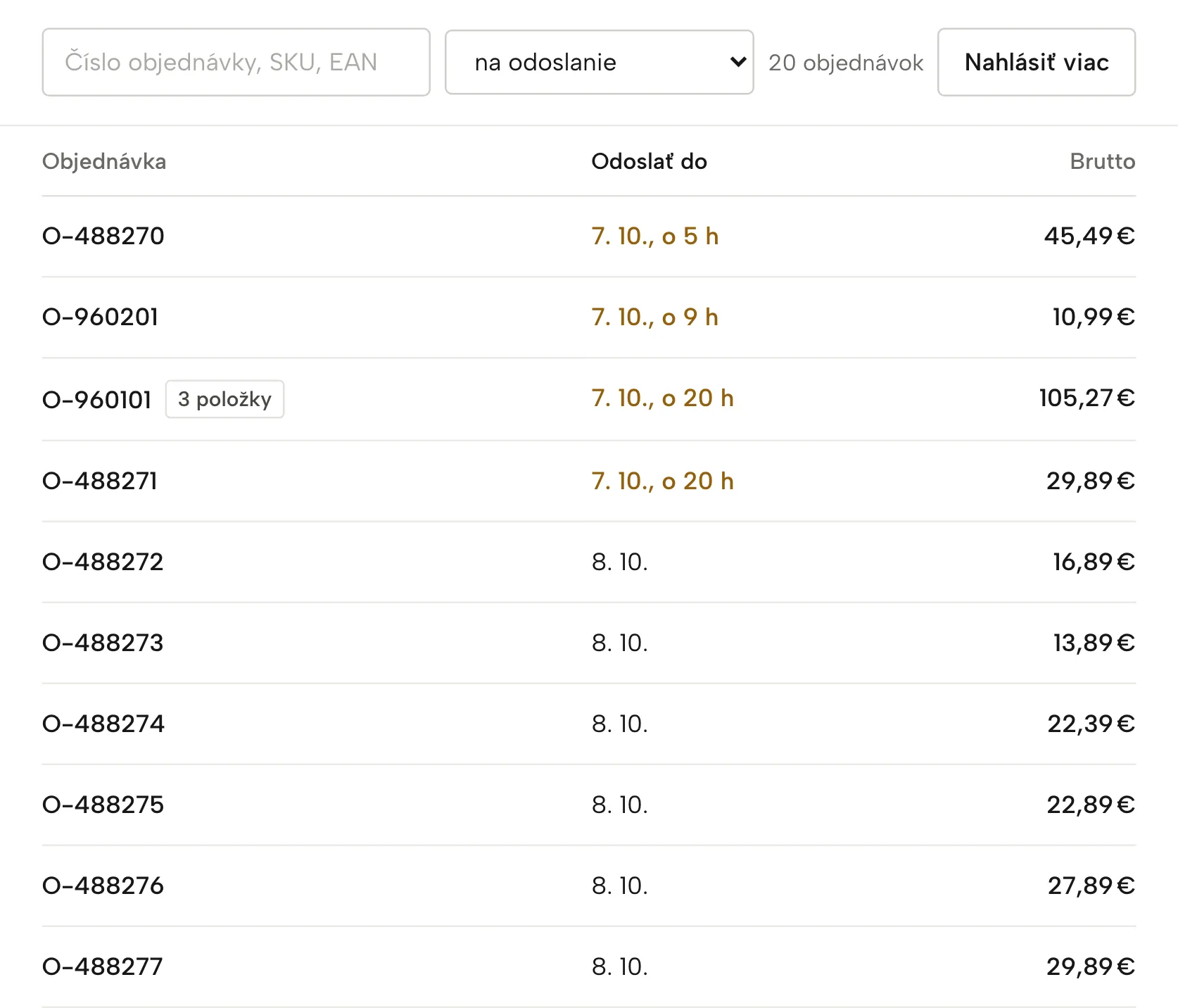
Task: Open order O-488276
Action: point(103,886)
